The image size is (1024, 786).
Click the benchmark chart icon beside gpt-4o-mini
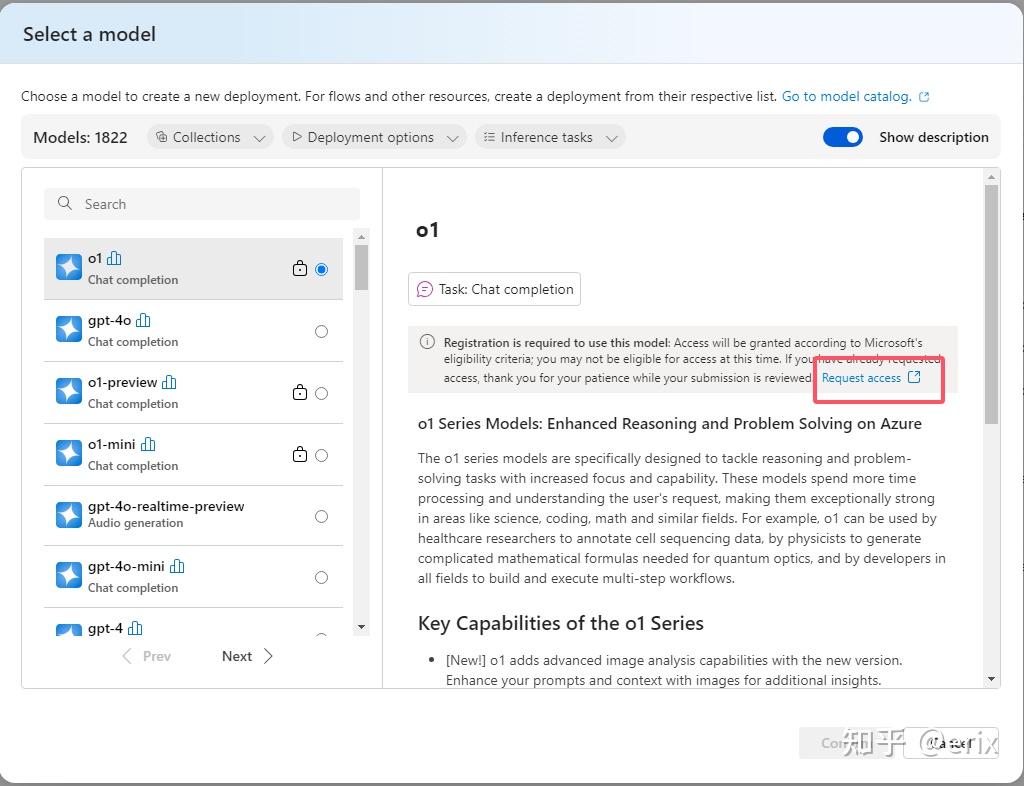[177, 566]
